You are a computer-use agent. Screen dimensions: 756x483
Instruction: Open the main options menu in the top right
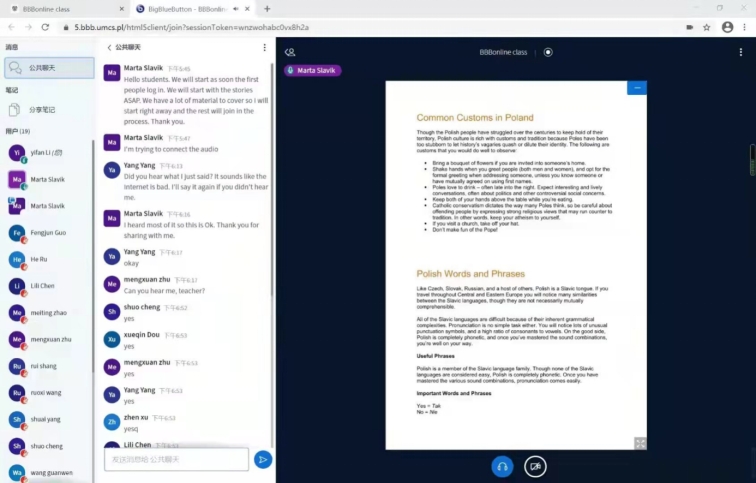coord(743,52)
